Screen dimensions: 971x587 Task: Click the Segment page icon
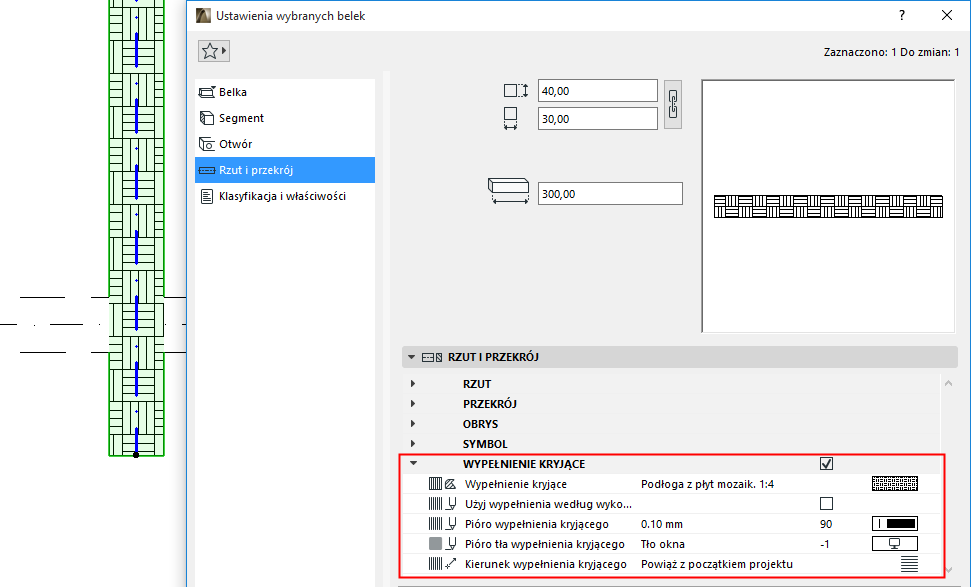[207, 118]
